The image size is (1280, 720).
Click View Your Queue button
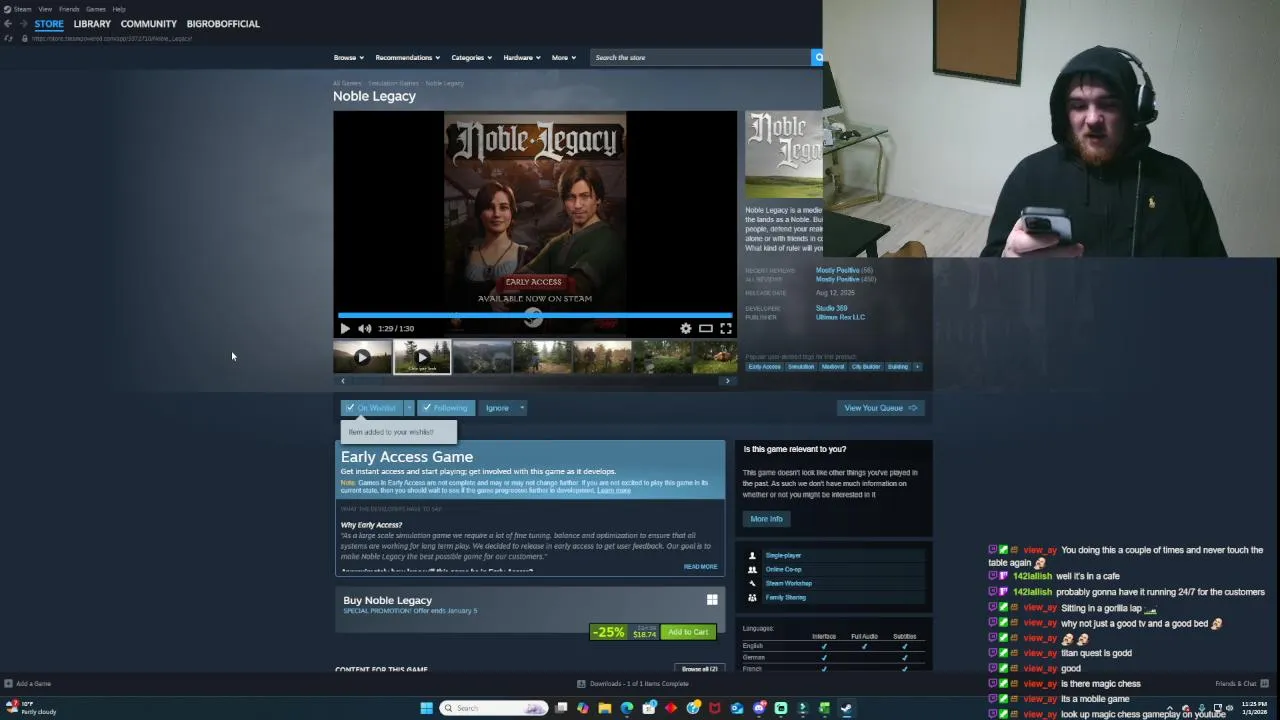coord(880,408)
